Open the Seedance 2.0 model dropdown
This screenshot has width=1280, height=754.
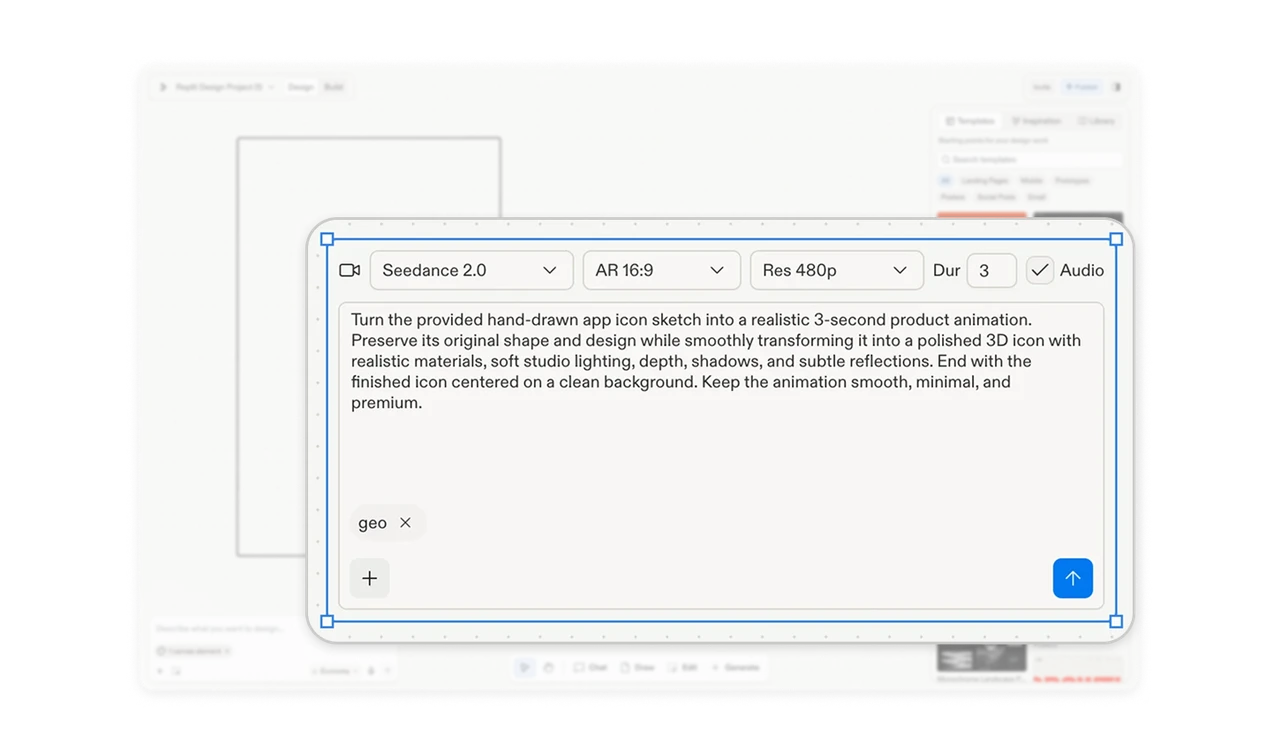[x=471, y=270]
